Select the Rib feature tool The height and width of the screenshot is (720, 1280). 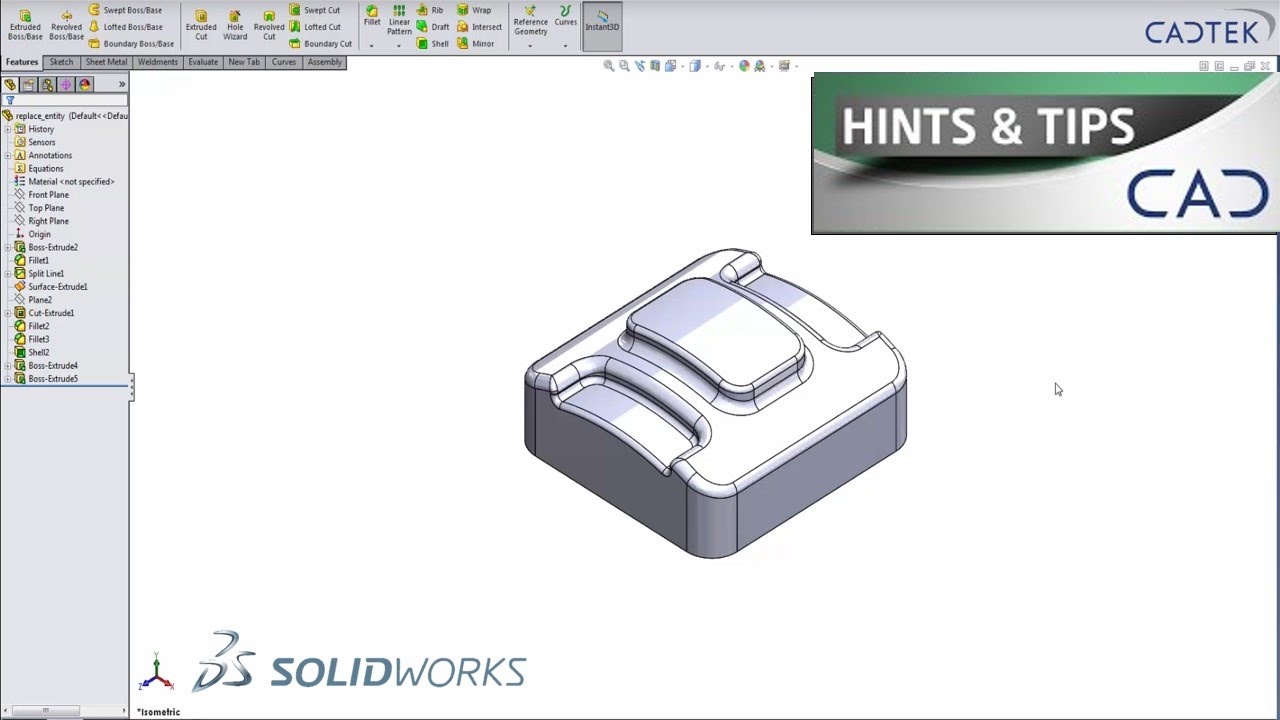(431, 10)
